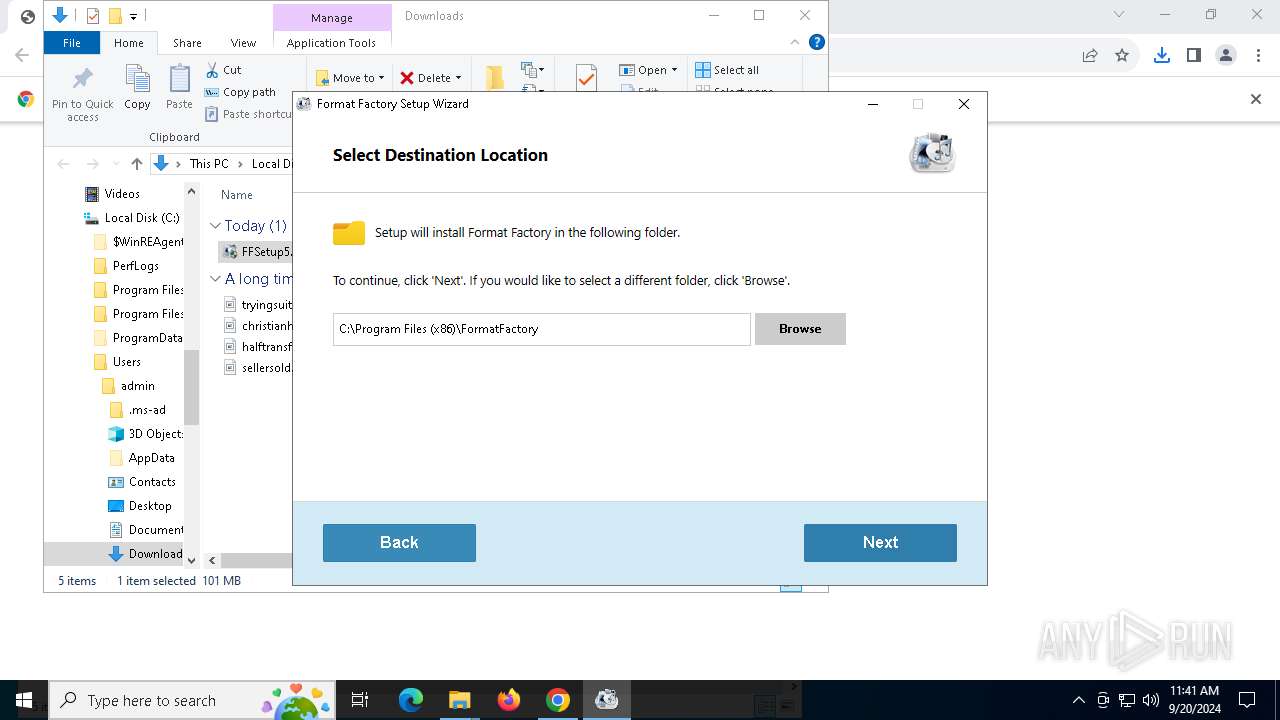Open the Application Tools tab
This screenshot has width=1280, height=720.
(x=331, y=43)
